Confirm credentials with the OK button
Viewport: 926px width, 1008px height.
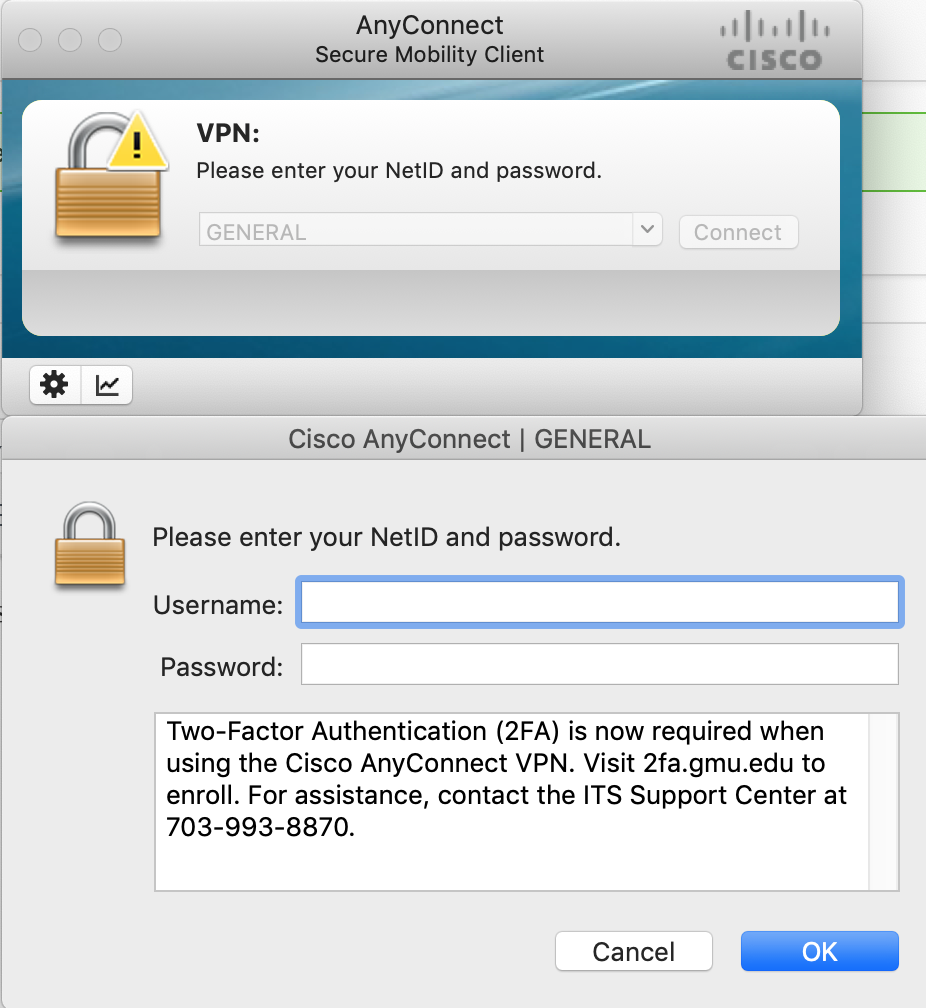pyautogui.click(x=820, y=951)
